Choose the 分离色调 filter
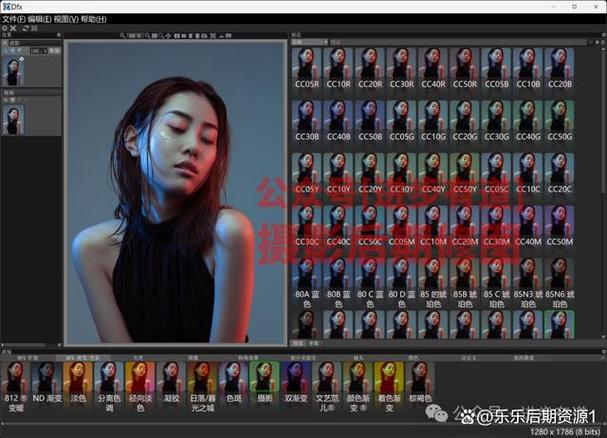The height and width of the screenshot is (438, 607). tap(109, 386)
